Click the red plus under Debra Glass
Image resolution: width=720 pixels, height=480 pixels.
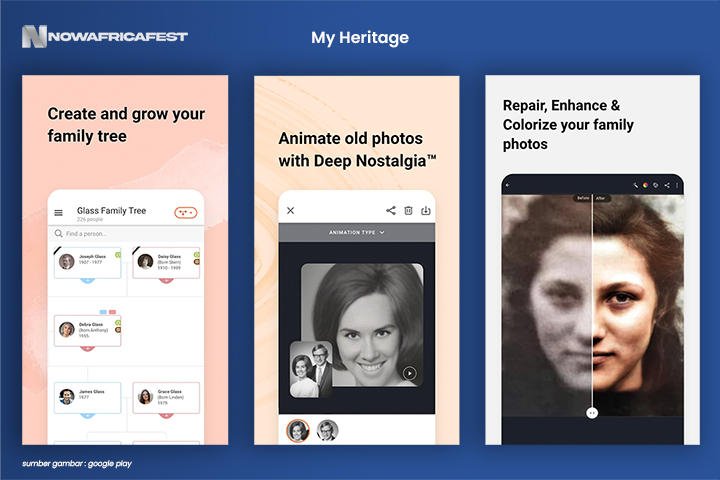[88, 348]
